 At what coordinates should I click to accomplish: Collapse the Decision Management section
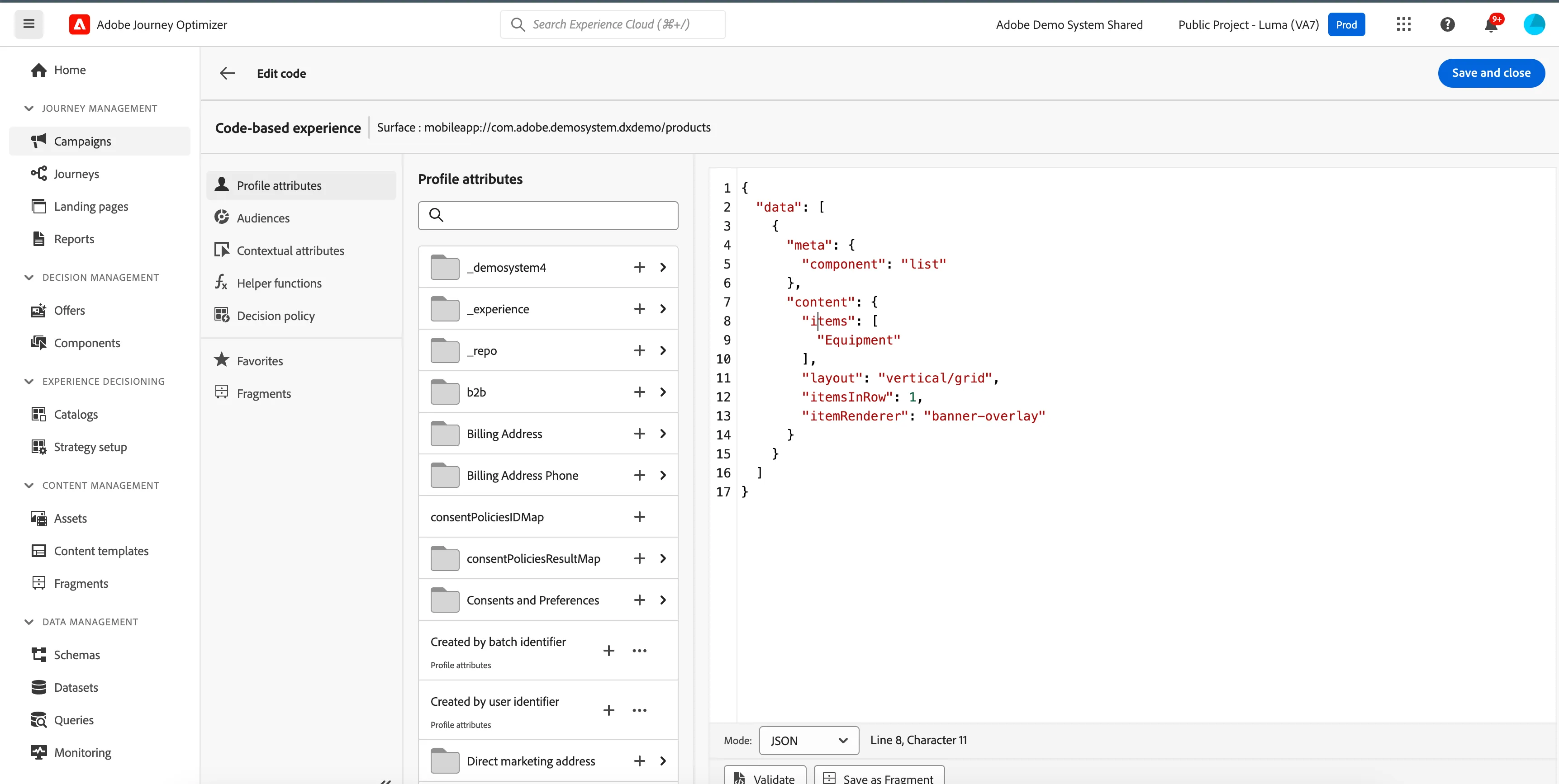click(x=29, y=278)
